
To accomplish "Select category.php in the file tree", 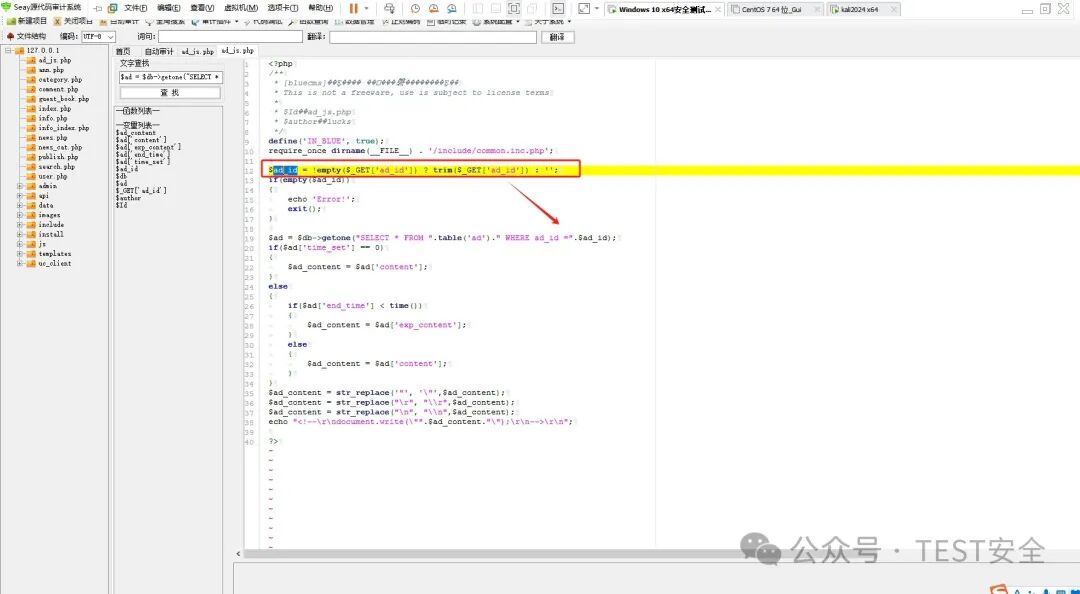I will tap(60, 80).
